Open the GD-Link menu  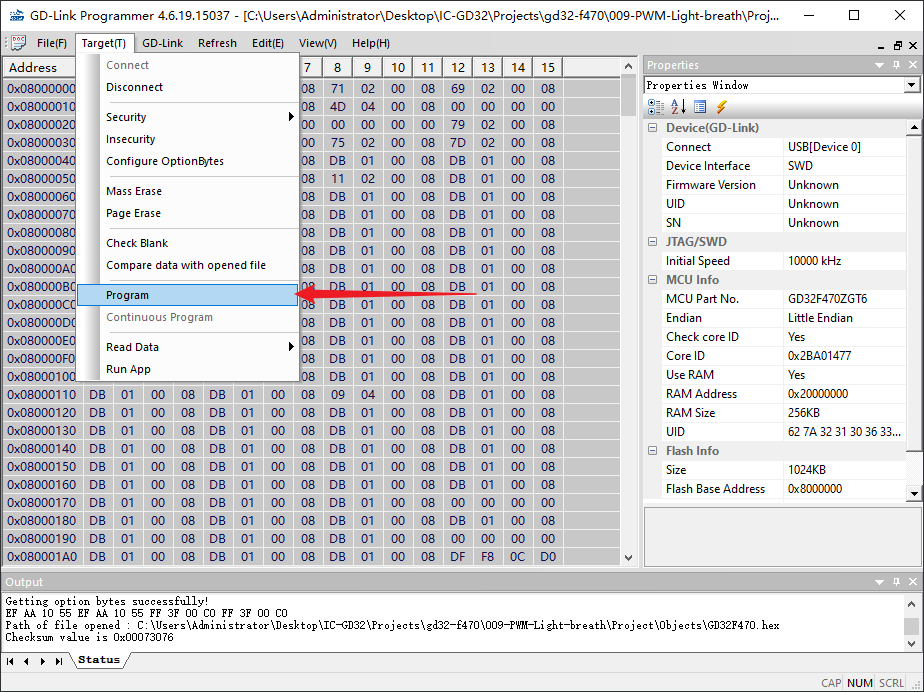(x=163, y=43)
